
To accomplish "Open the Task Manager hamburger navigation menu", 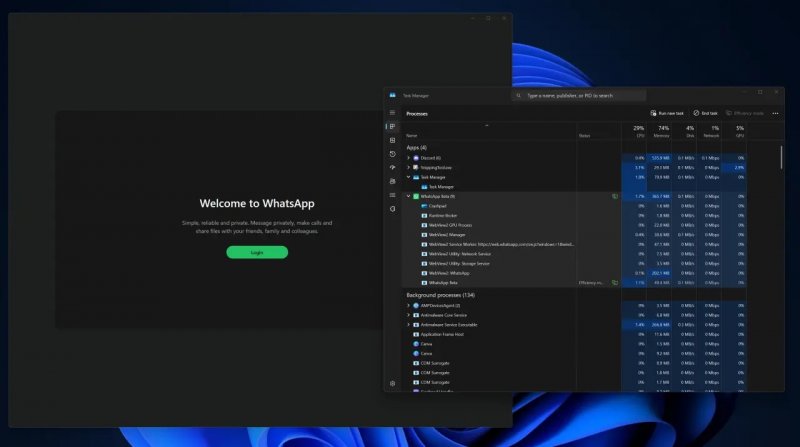I will tap(392, 113).
